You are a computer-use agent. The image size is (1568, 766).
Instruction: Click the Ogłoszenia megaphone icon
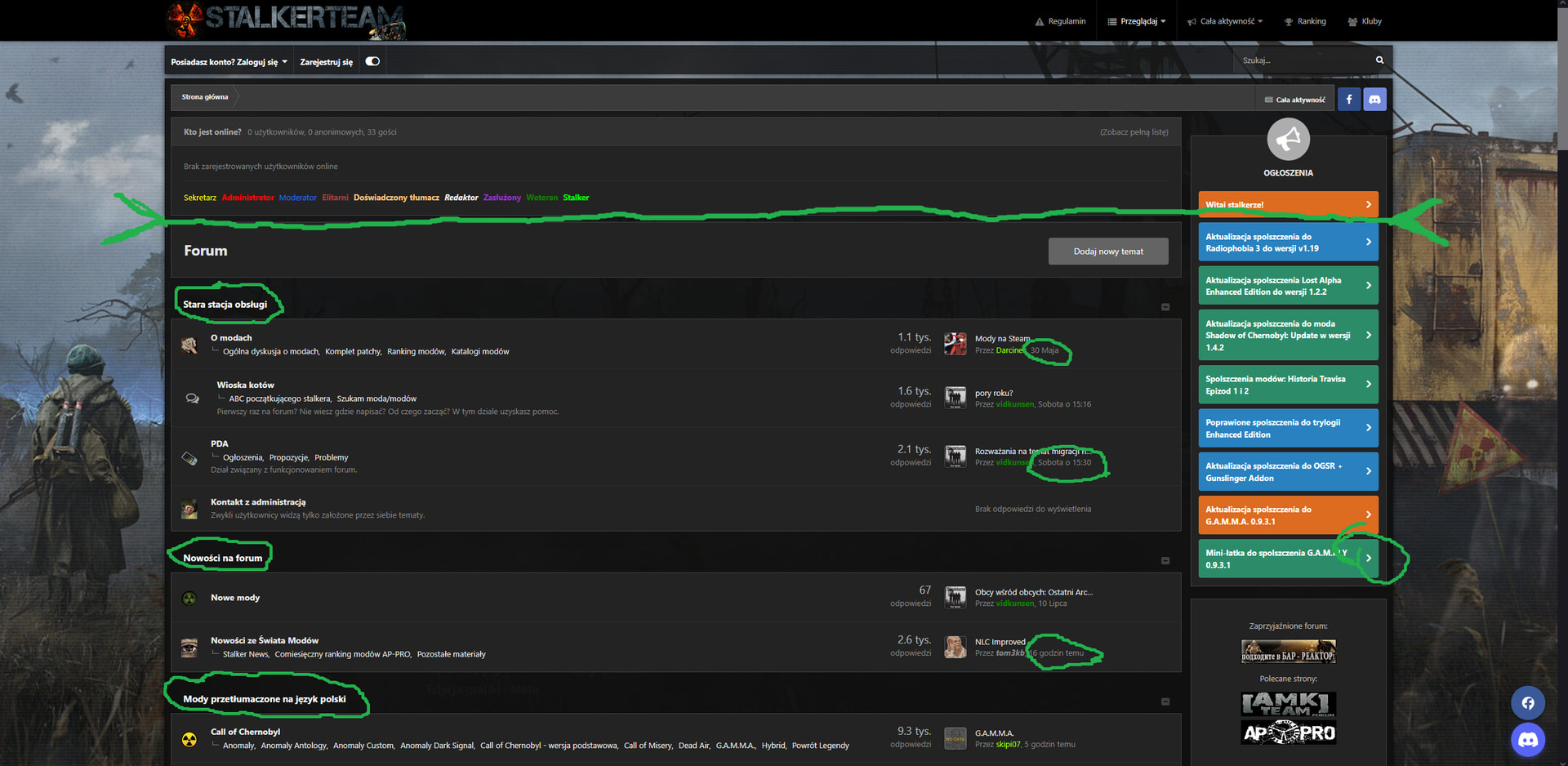[x=1288, y=140]
